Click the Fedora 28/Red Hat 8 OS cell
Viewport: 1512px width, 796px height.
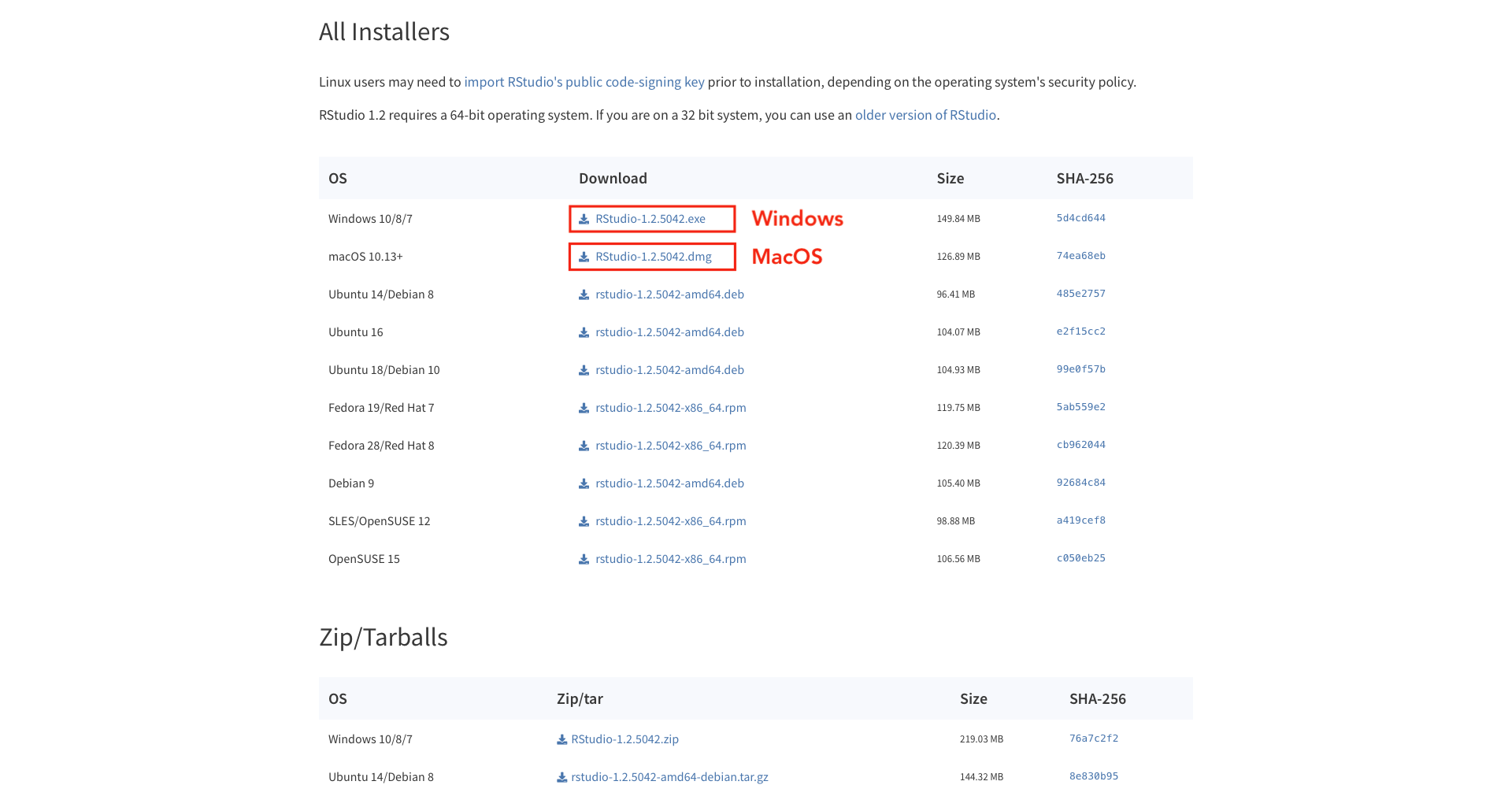tap(381, 446)
